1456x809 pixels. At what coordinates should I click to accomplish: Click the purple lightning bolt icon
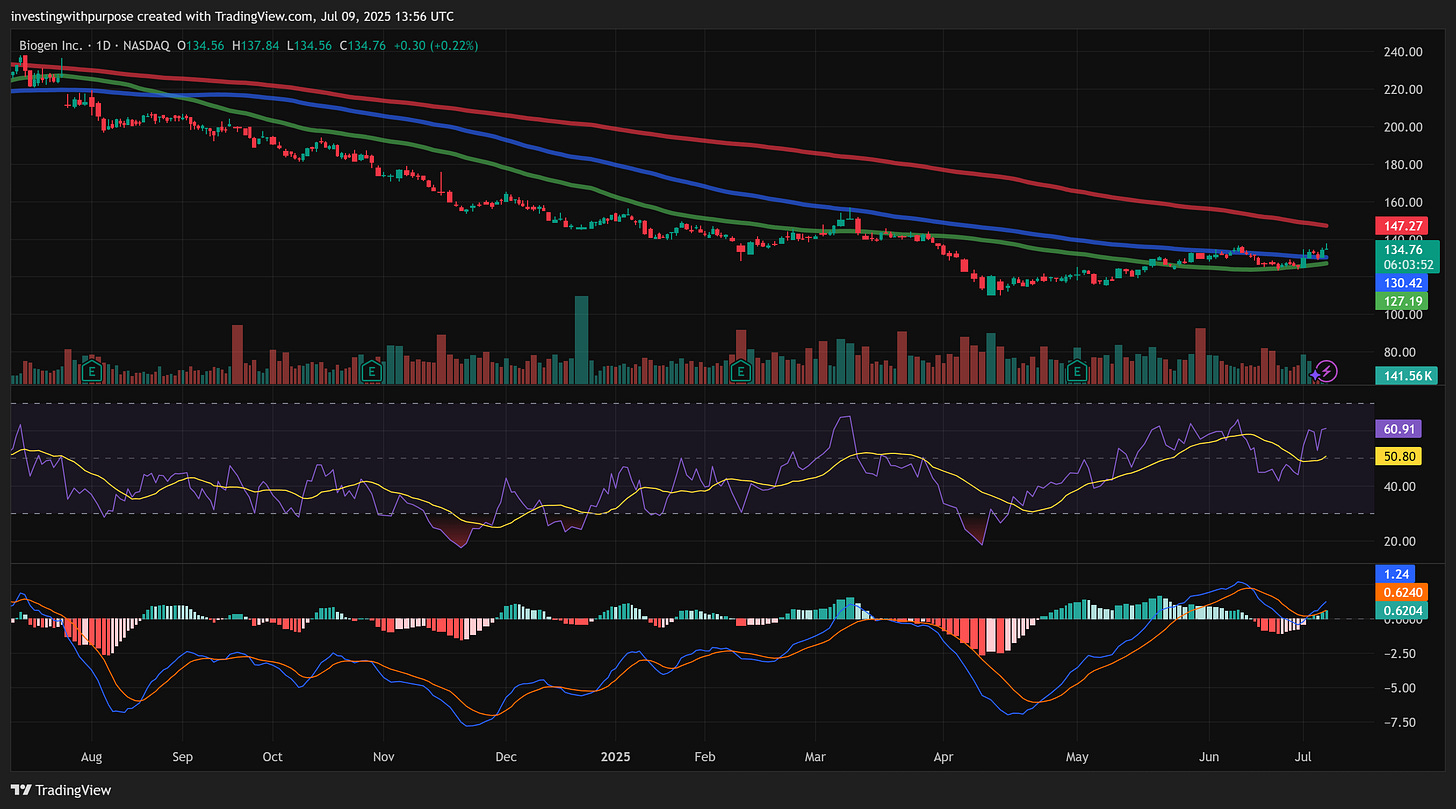tap(1326, 371)
